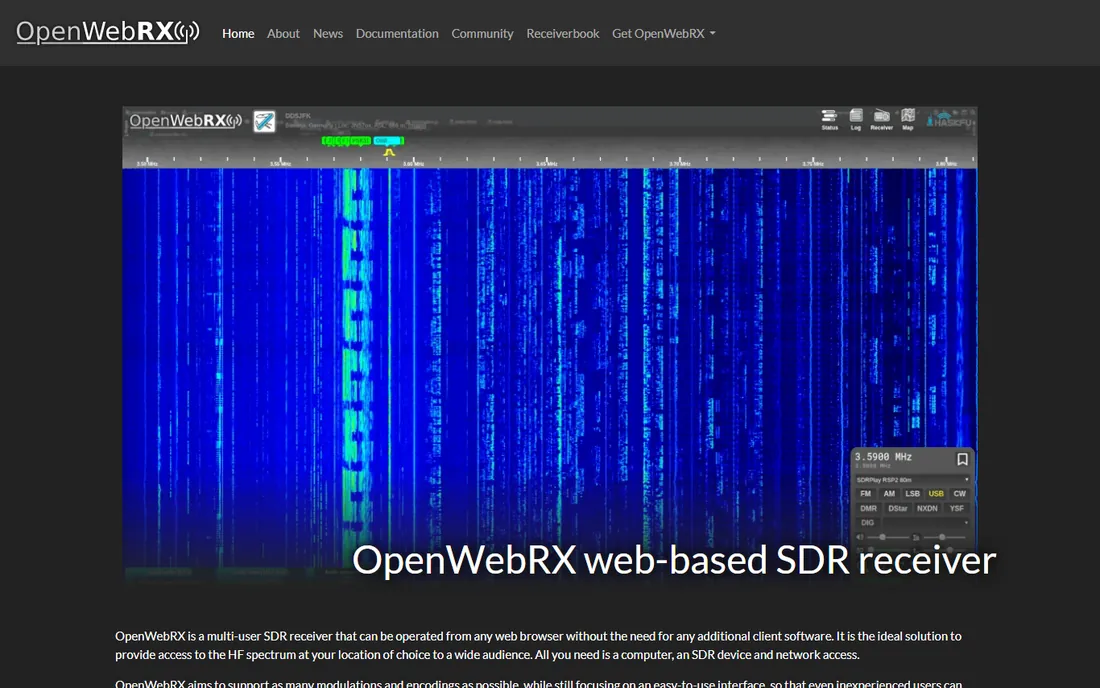Image resolution: width=1100 pixels, height=688 pixels.
Task: Open the Receiverbook link
Action: (563, 33)
